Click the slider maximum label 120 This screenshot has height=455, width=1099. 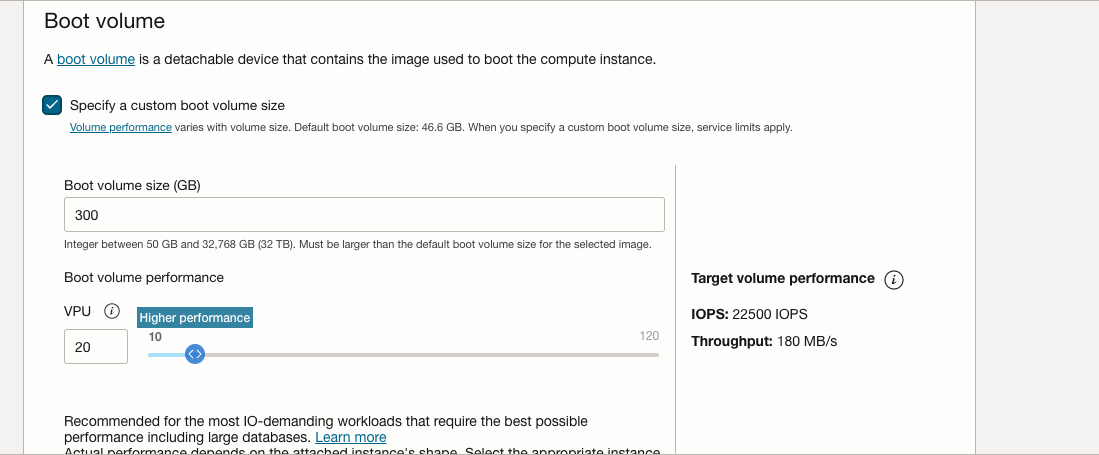[x=649, y=336]
